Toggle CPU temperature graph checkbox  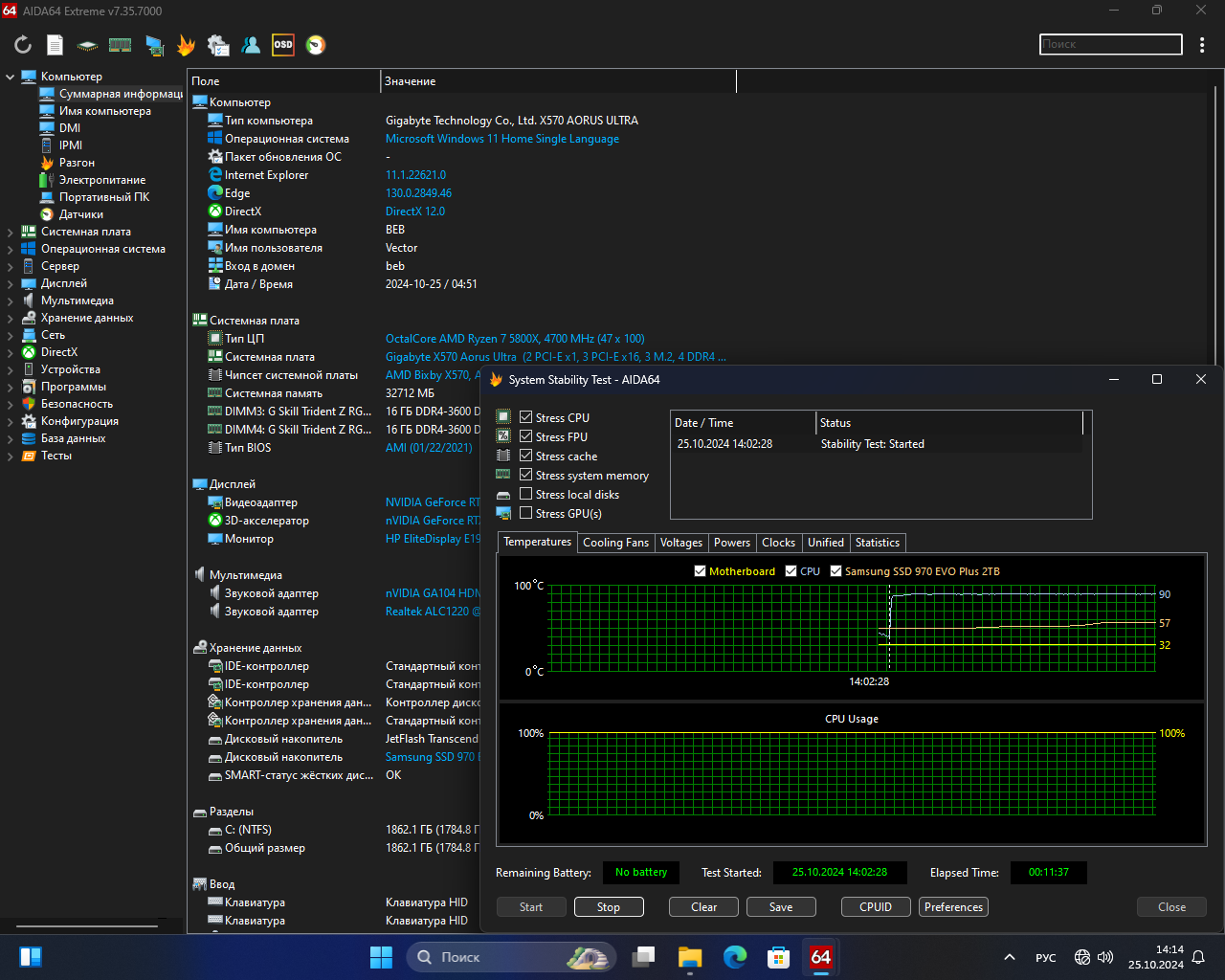point(791,571)
